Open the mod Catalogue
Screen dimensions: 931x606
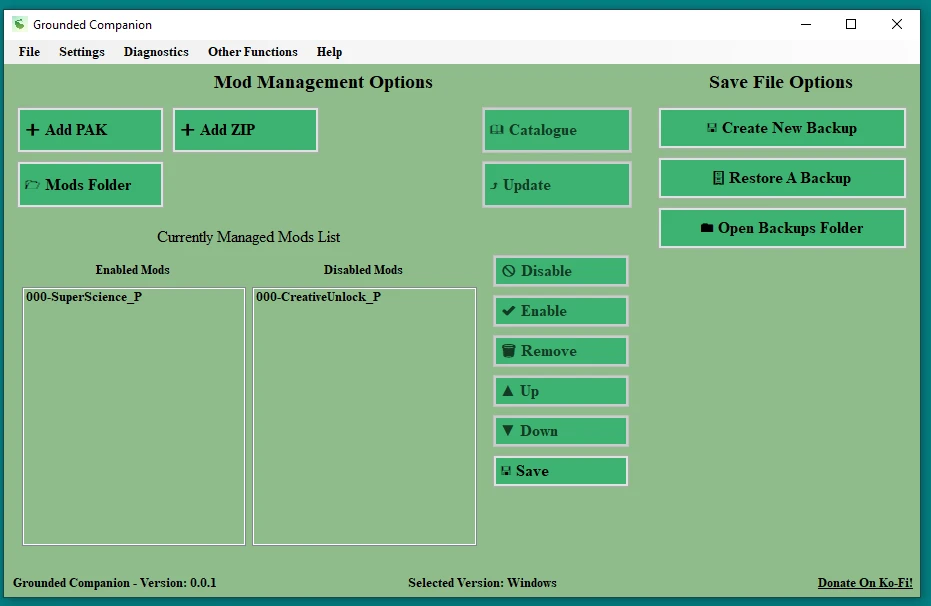tap(556, 130)
